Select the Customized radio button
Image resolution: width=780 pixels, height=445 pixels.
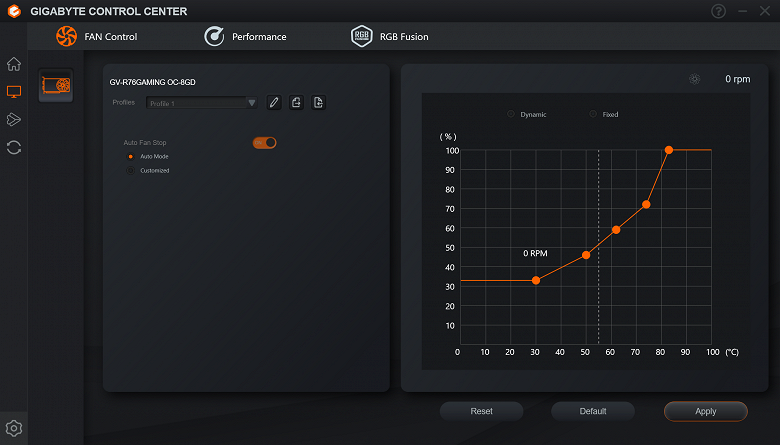click(130, 171)
